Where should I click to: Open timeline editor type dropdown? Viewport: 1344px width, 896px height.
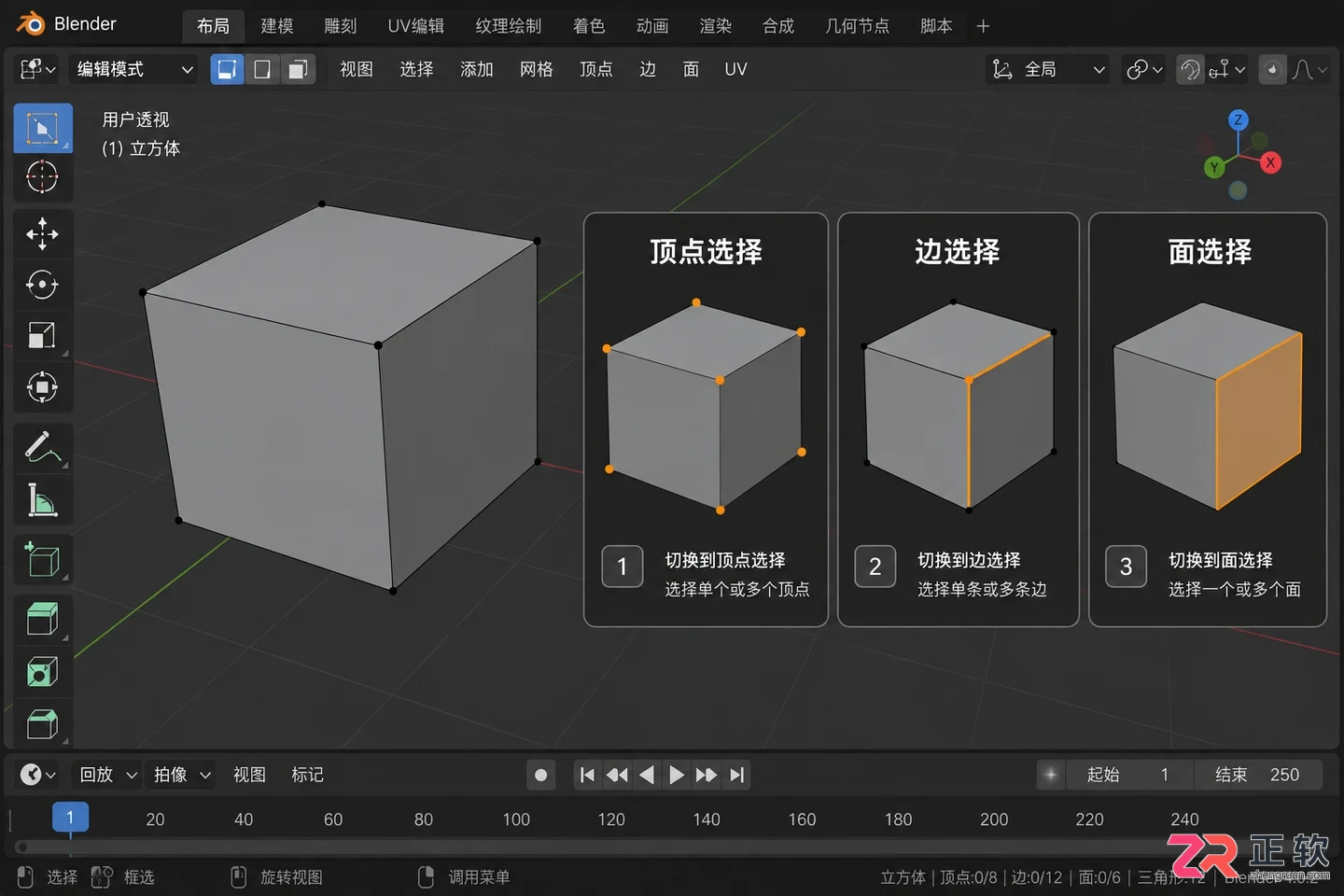point(37,775)
